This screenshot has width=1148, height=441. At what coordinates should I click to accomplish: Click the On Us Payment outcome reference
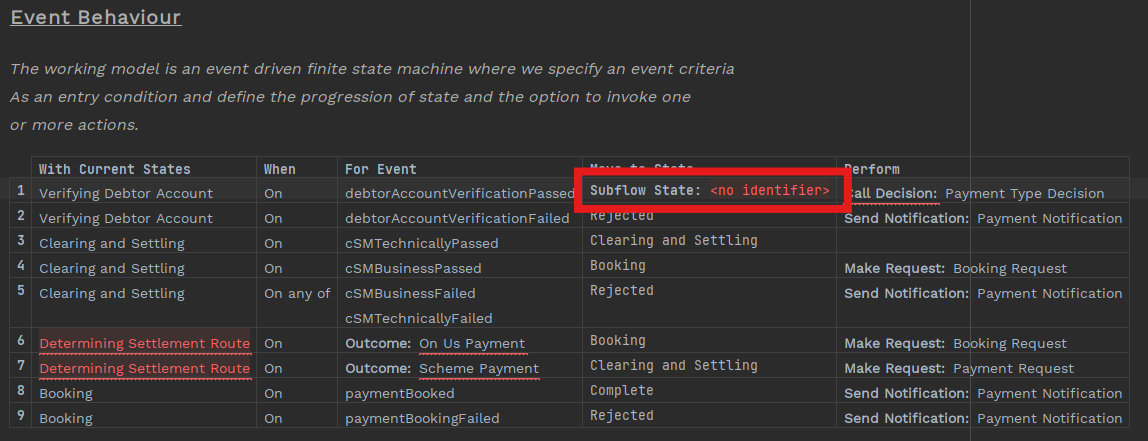pos(472,343)
